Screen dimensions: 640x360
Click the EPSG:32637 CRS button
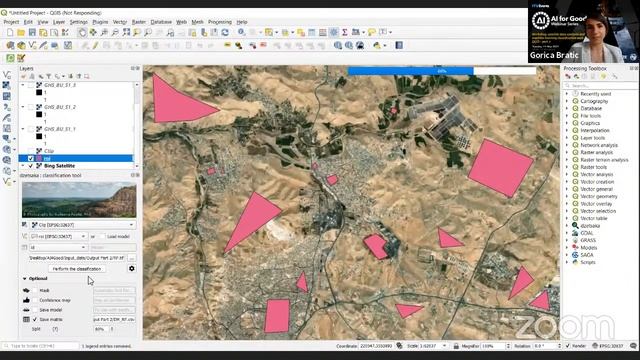click(x=607, y=346)
